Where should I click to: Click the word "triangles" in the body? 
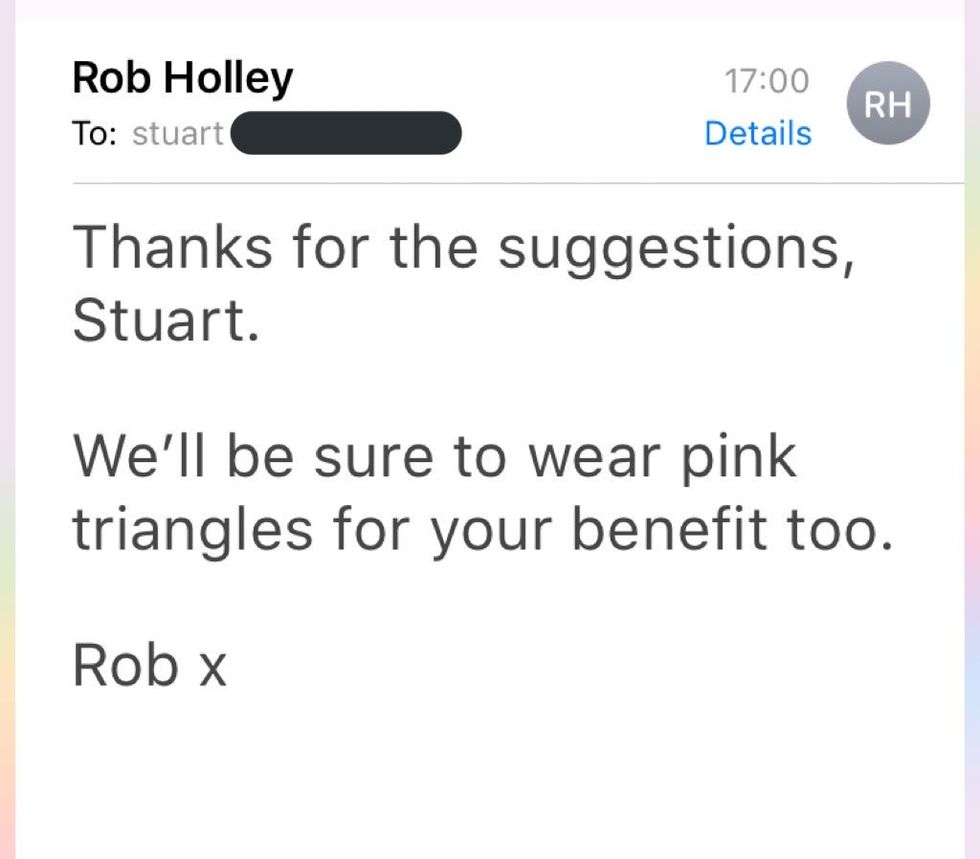(x=193, y=529)
